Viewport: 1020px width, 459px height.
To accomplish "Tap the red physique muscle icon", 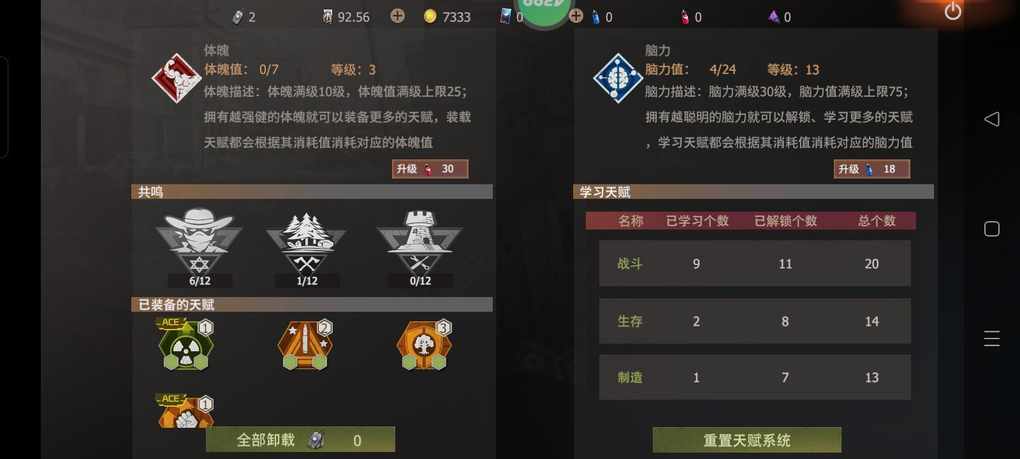I will click(x=176, y=78).
